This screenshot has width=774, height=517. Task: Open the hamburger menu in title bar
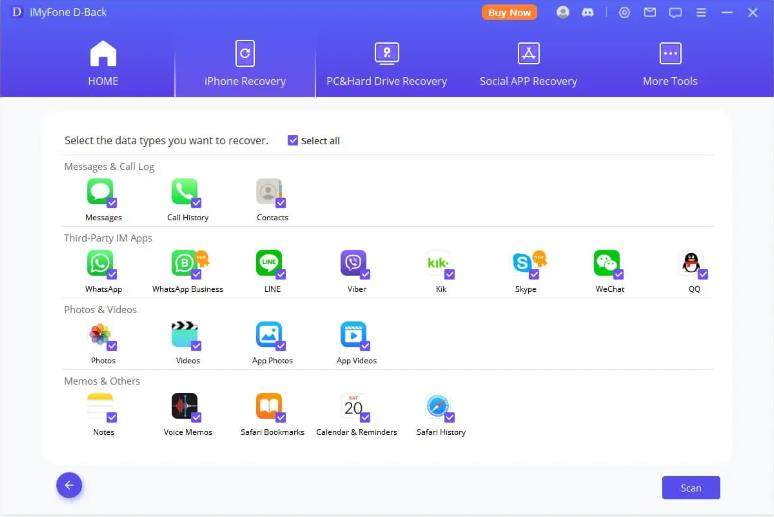tap(701, 12)
